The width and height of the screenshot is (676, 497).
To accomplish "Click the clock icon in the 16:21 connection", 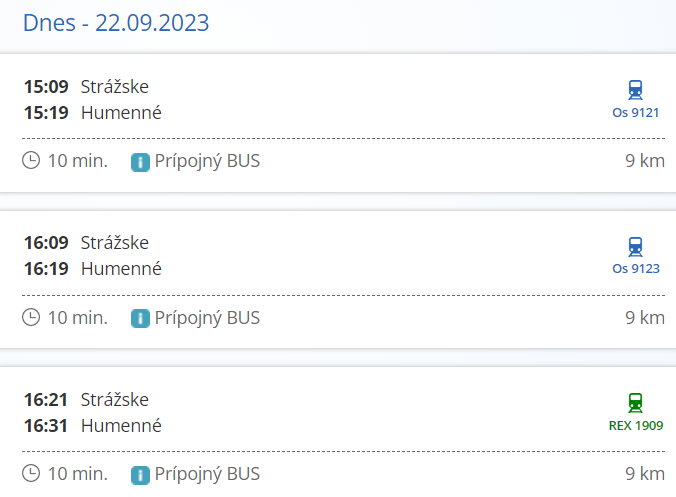I will tap(31, 473).
